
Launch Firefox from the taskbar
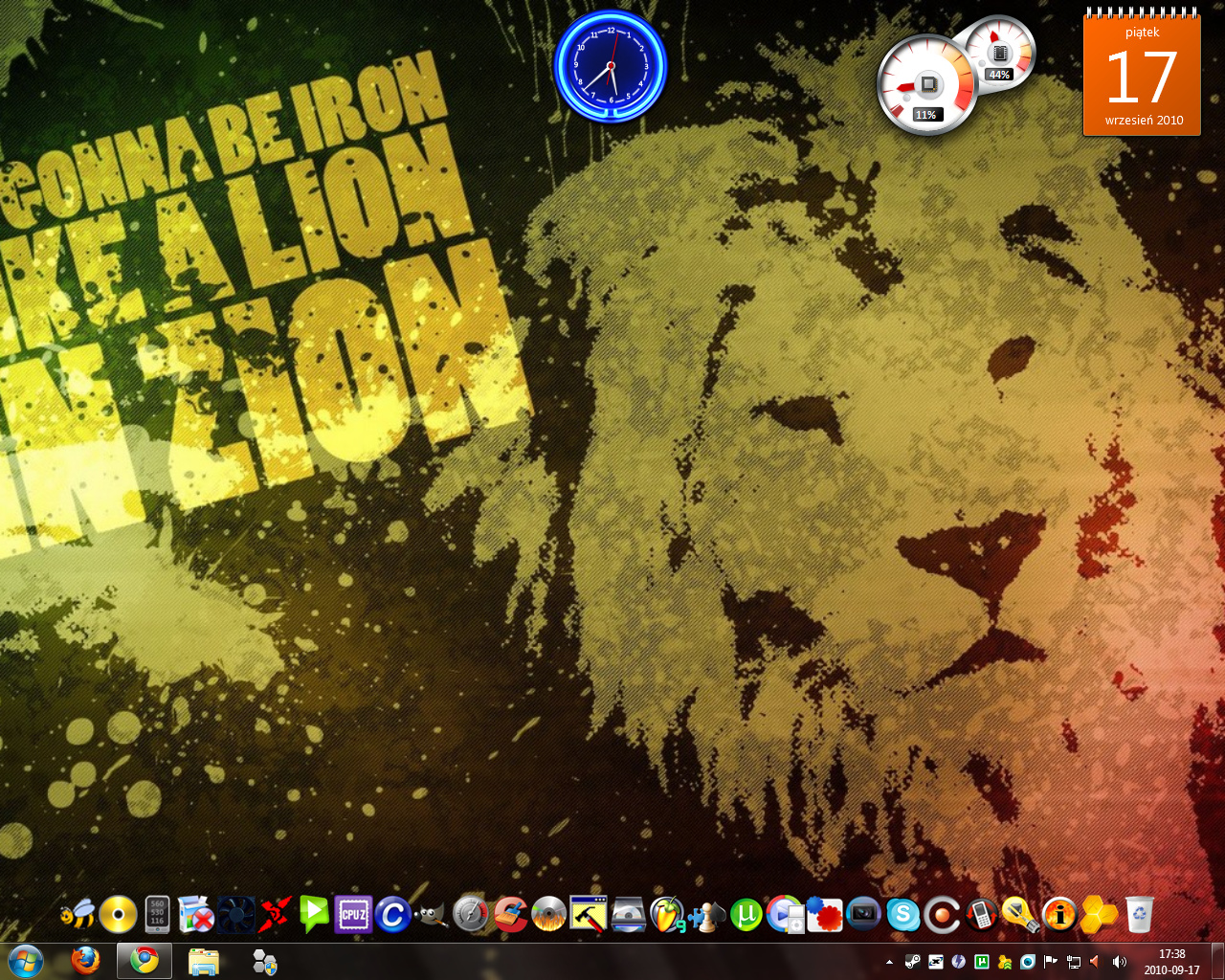[x=85, y=961]
